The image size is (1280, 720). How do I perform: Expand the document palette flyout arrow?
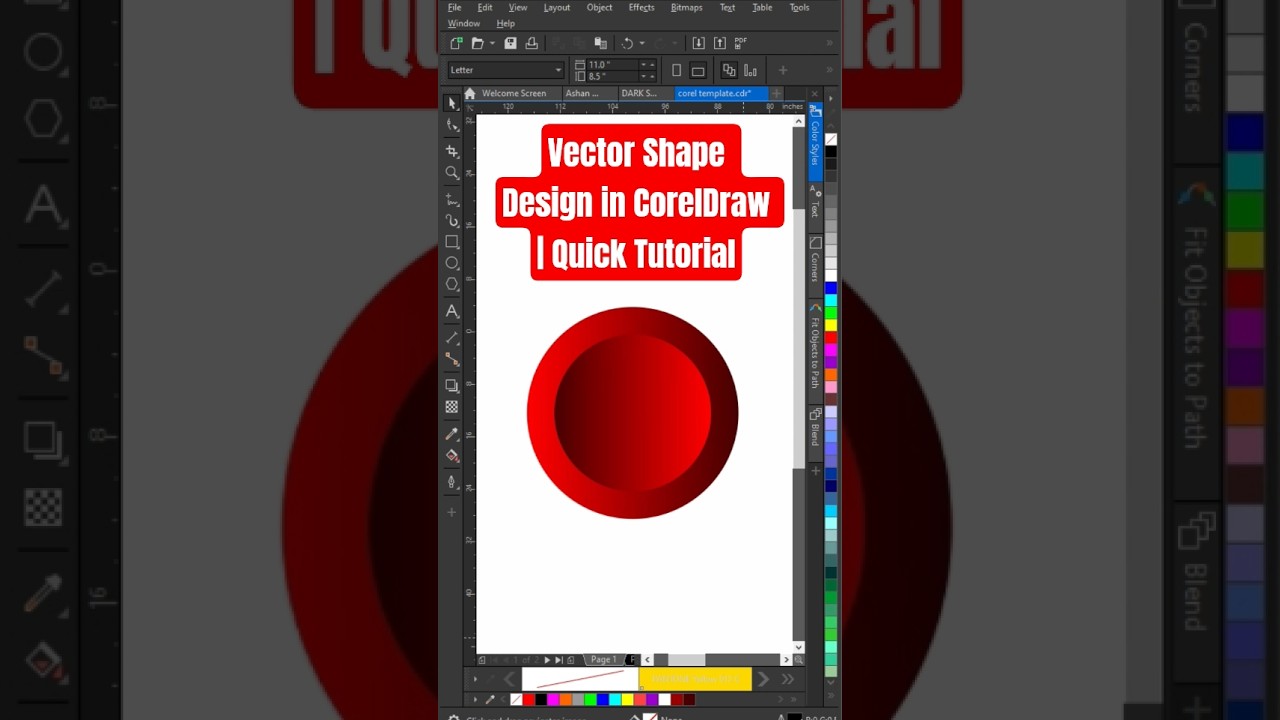point(475,679)
